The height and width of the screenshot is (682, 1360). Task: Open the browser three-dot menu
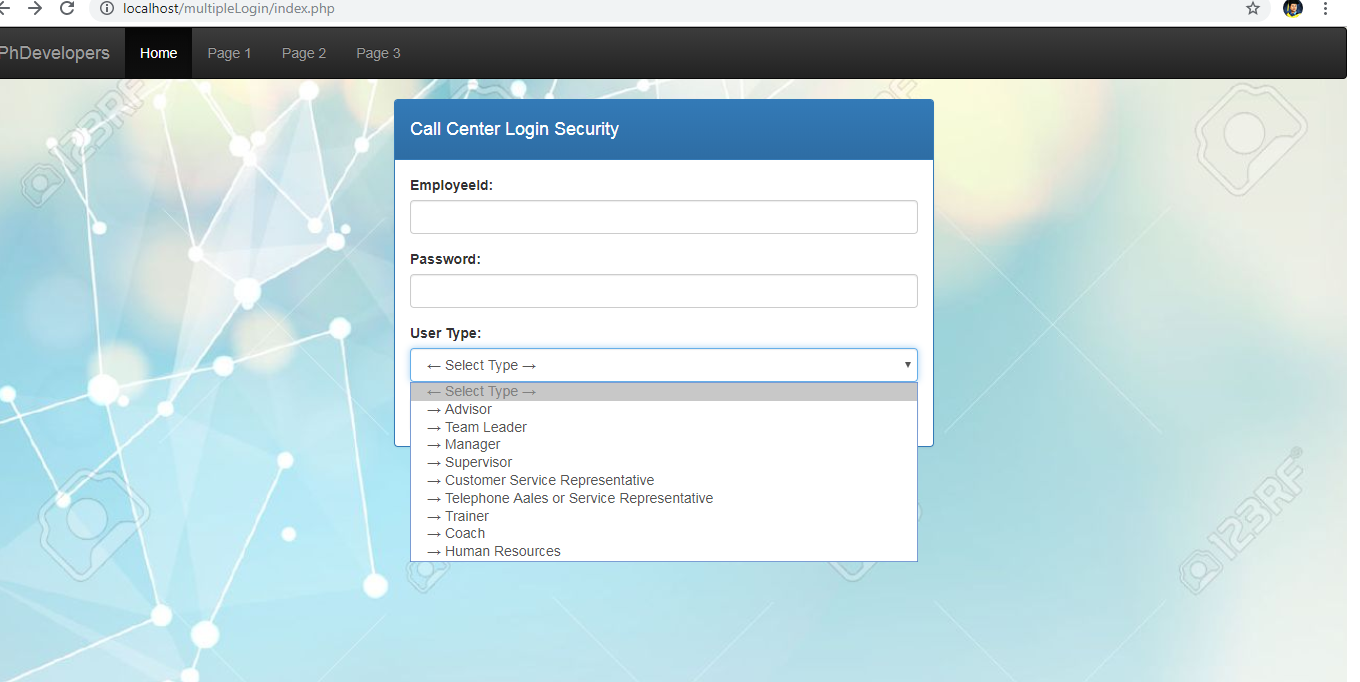click(x=1325, y=9)
